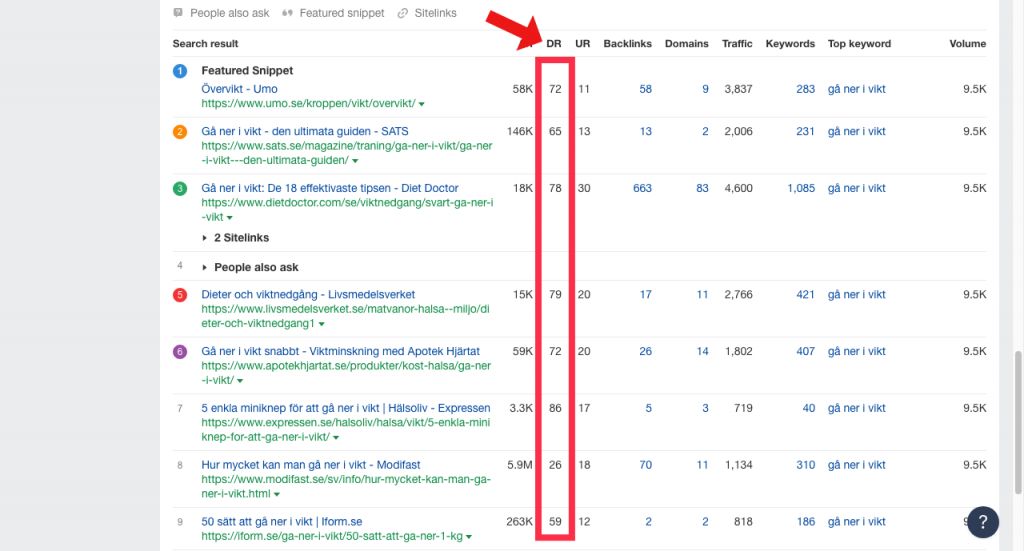1024x551 pixels.
Task: Open the Livsmedelsverket Dieter och viktnedgång result
Action: [x=308, y=294]
